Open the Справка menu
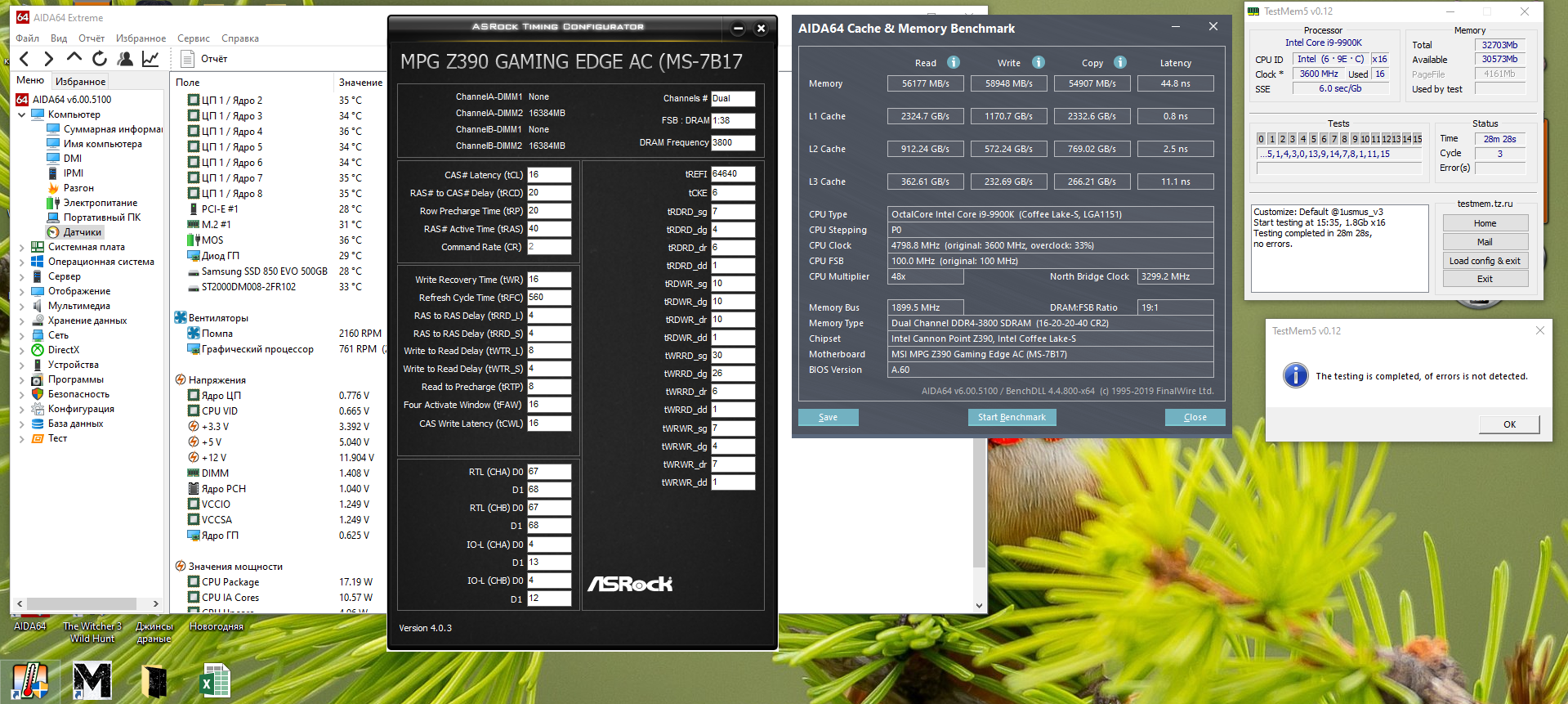The image size is (1568, 704). tap(240, 38)
